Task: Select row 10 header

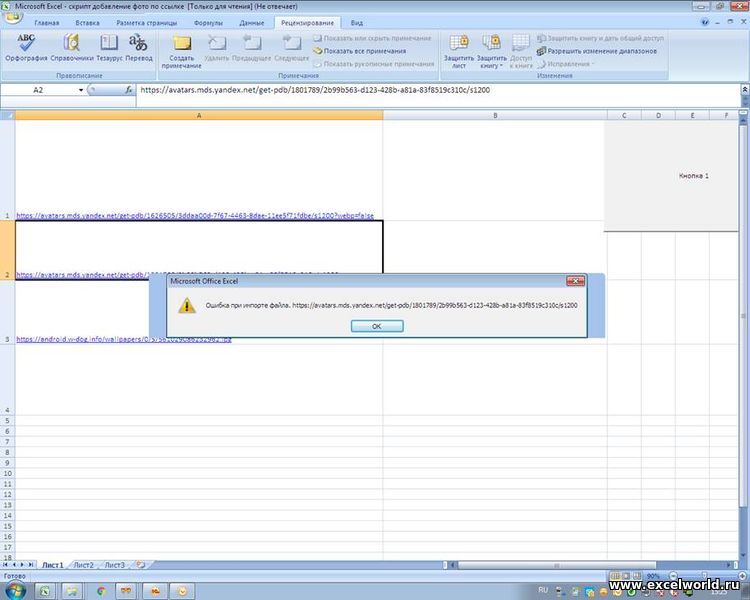Action: click(x=7, y=473)
